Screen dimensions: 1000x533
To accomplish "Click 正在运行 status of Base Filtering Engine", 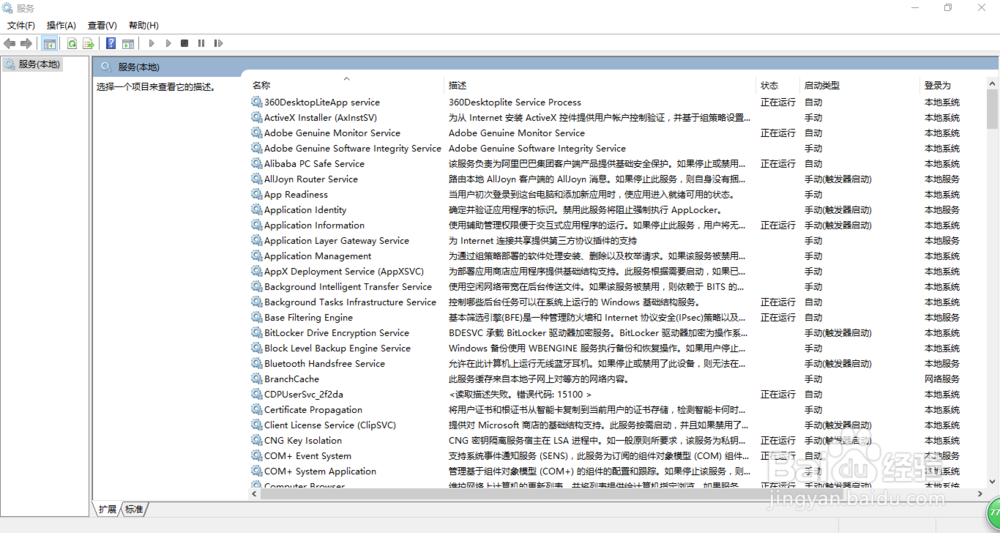I will tap(778, 318).
